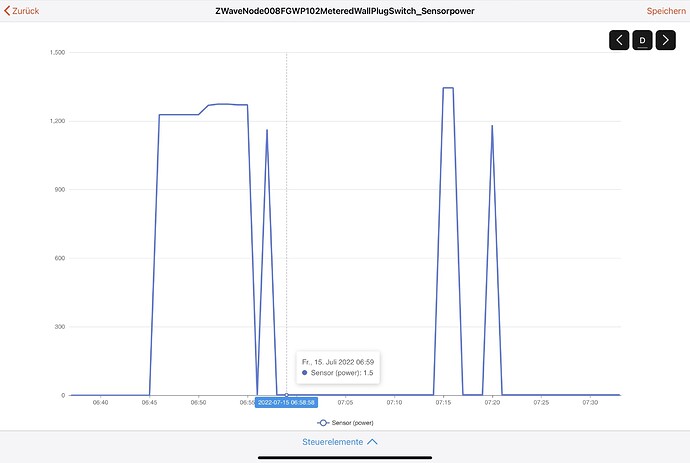Click the Zurück back link
Viewport: 690px width, 463px height.
(x=25, y=10)
